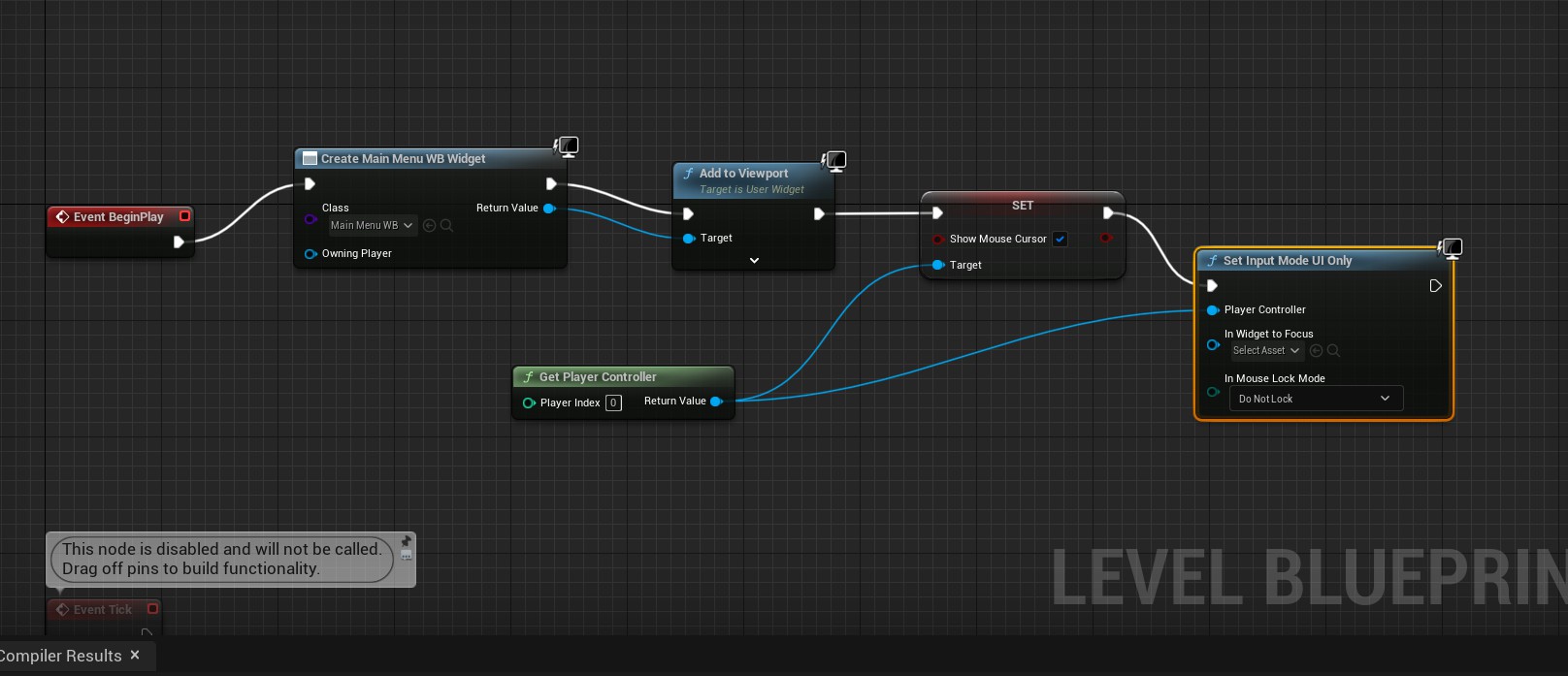Toggle comment bubble visibility below the pin icon
This screenshot has width=1568, height=676.
407,556
